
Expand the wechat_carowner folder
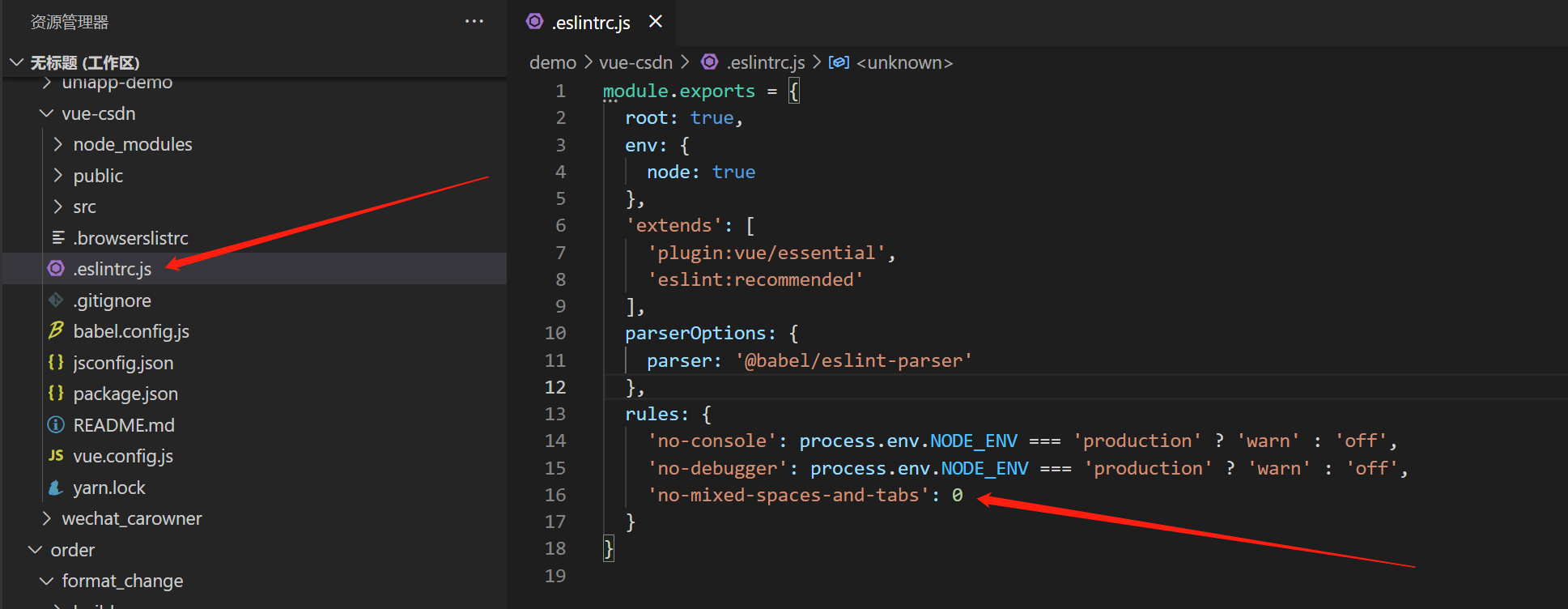coord(47,518)
